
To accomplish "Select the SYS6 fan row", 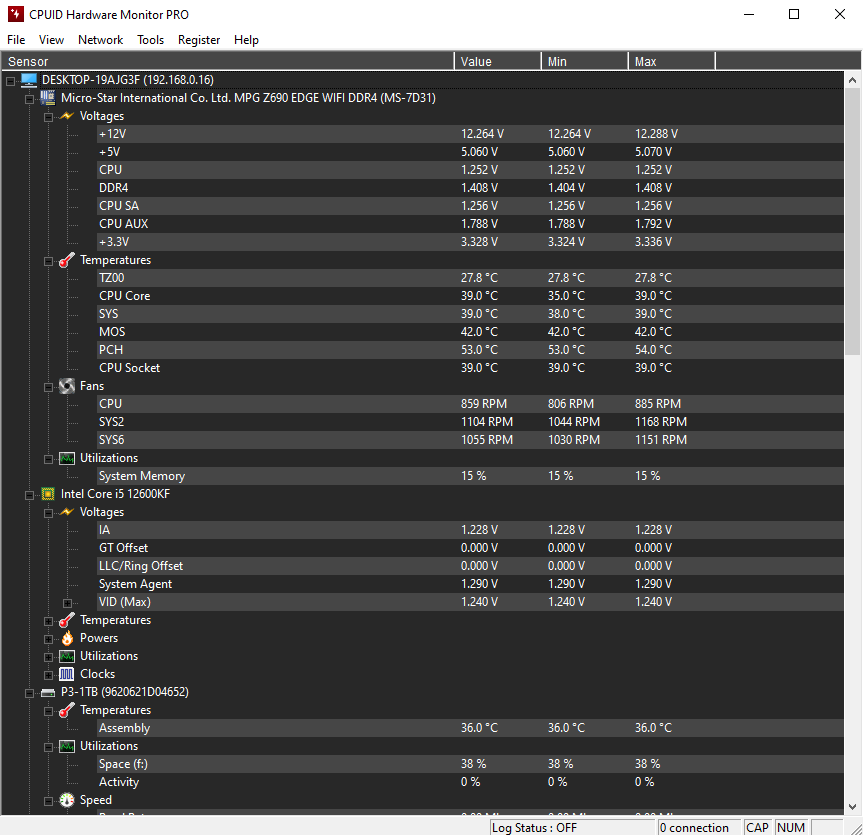I will 470,440.
